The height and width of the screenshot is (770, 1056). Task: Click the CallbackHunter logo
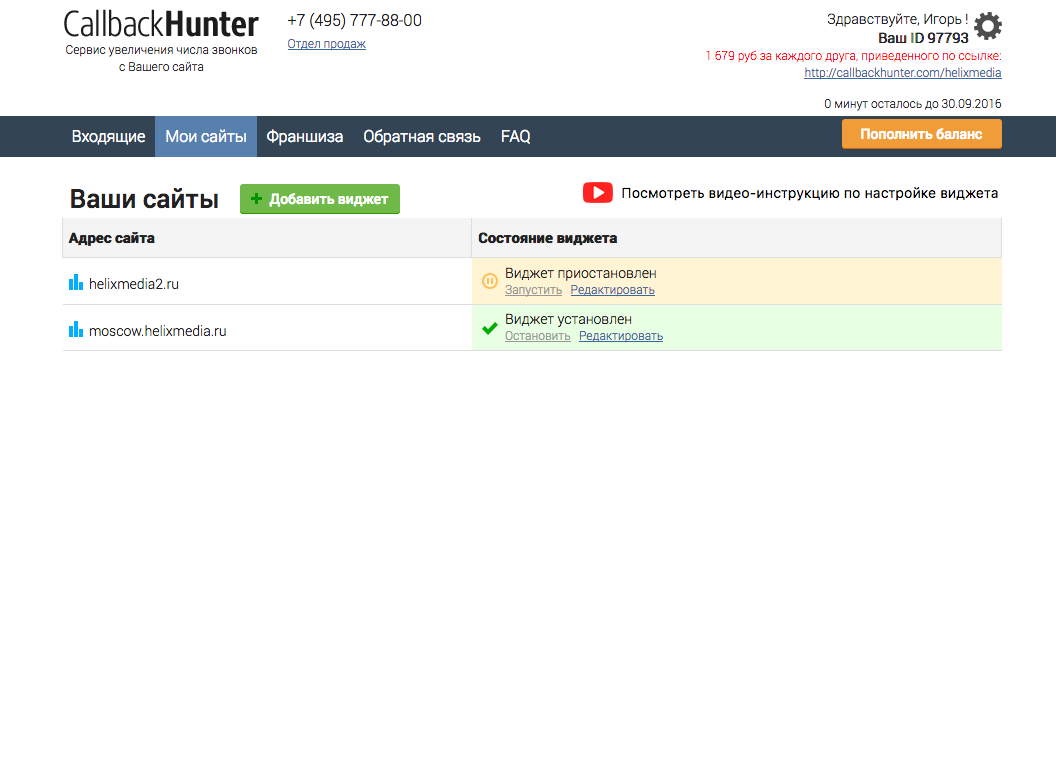pyautogui.click(x=161, y=24)
